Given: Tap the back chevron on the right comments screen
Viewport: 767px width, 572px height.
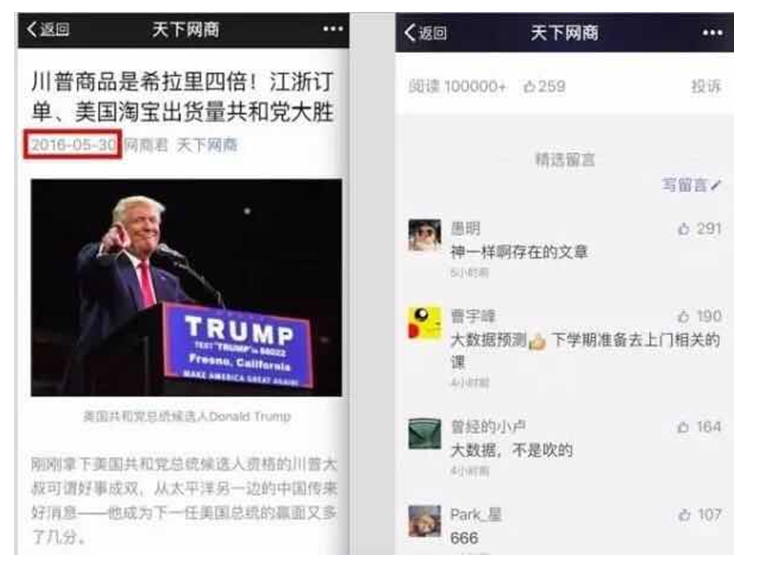Looking at the screenshot, I should (410, 33).
